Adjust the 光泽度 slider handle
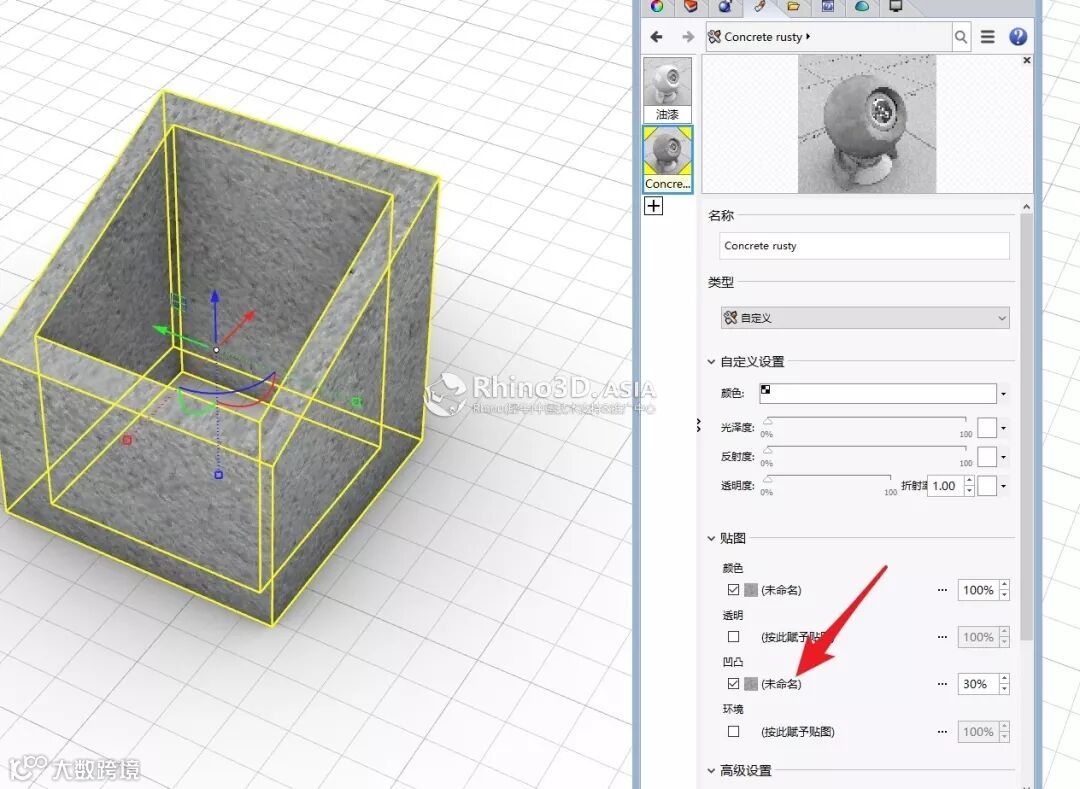This screenshot has width=1080, height=789. click(768, 421)
